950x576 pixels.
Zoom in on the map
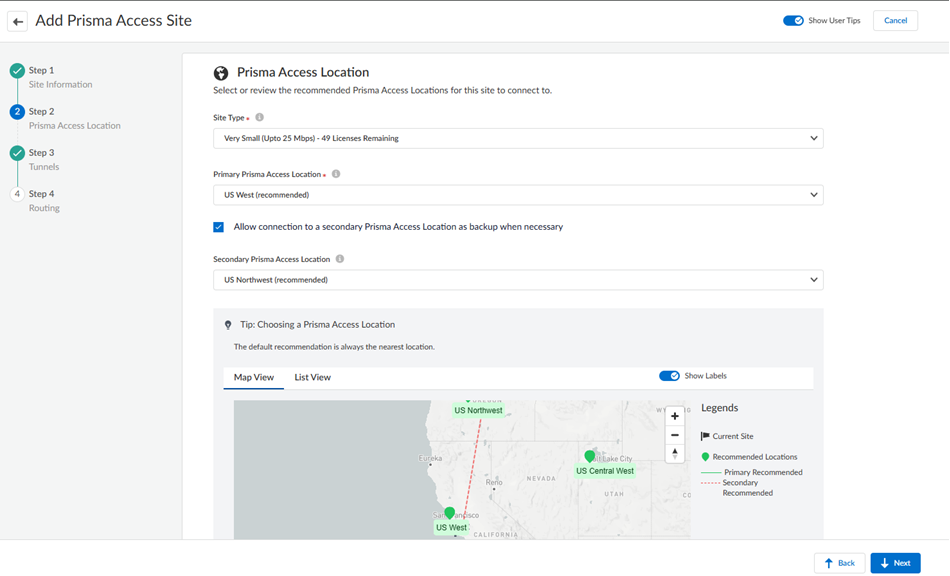[x=675, y=416]
